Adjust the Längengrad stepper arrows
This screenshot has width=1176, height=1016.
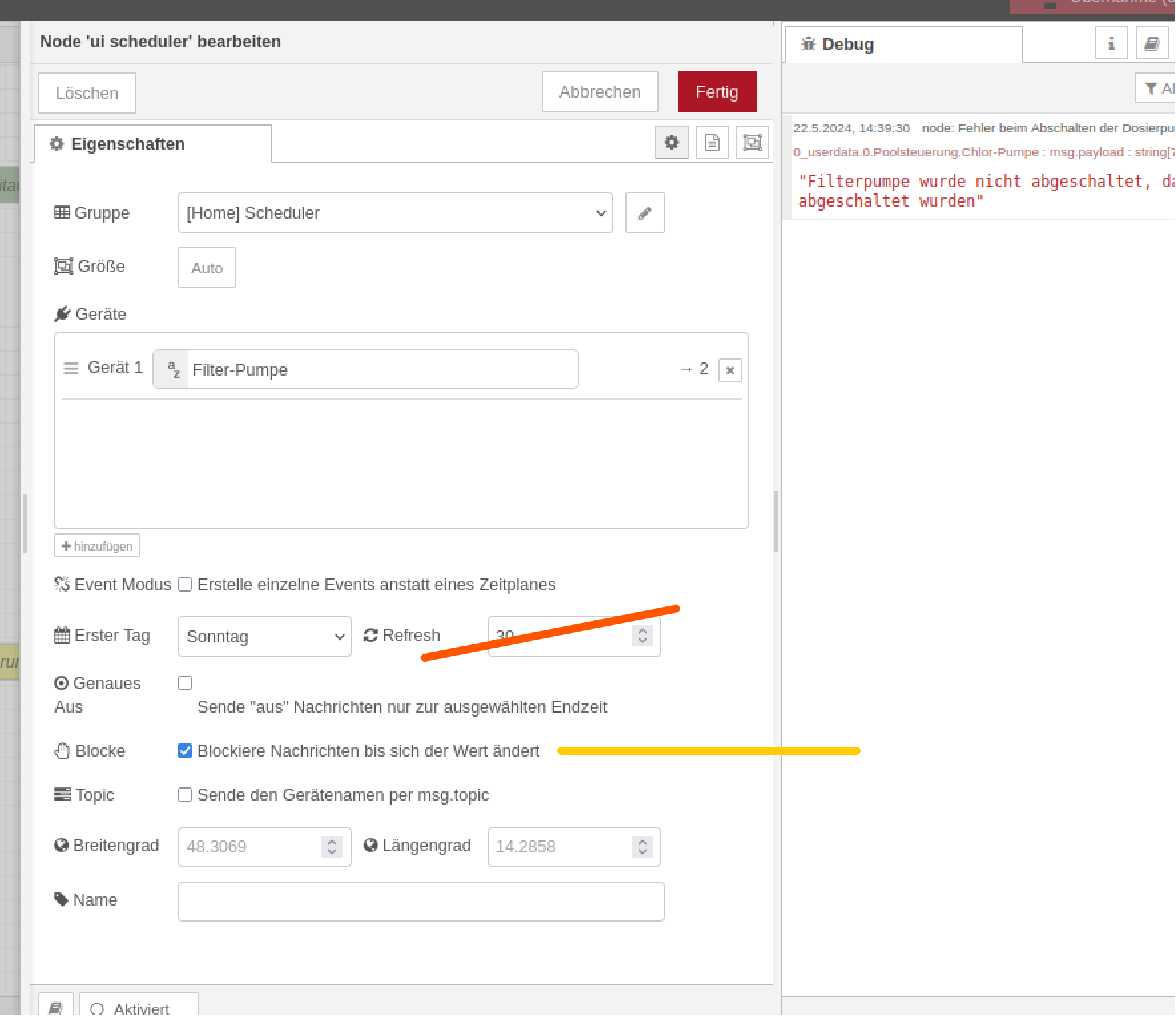642,847
